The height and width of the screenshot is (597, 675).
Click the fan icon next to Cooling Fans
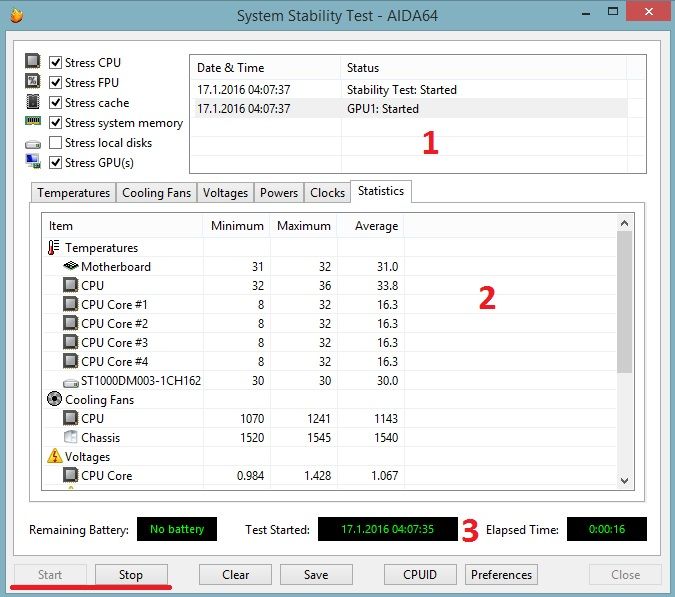54,399
